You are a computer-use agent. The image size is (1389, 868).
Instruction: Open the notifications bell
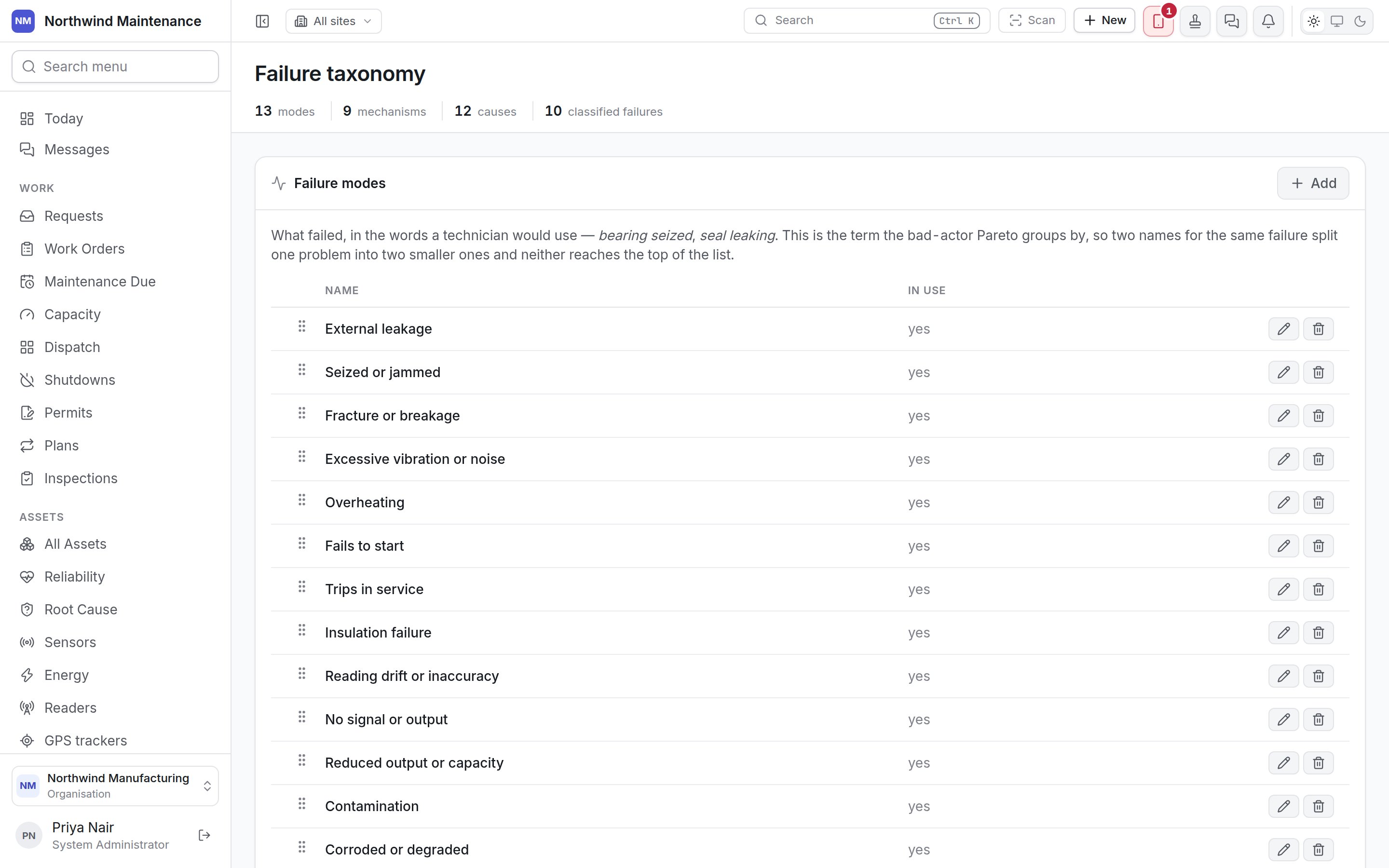[x=1268, y=21]
